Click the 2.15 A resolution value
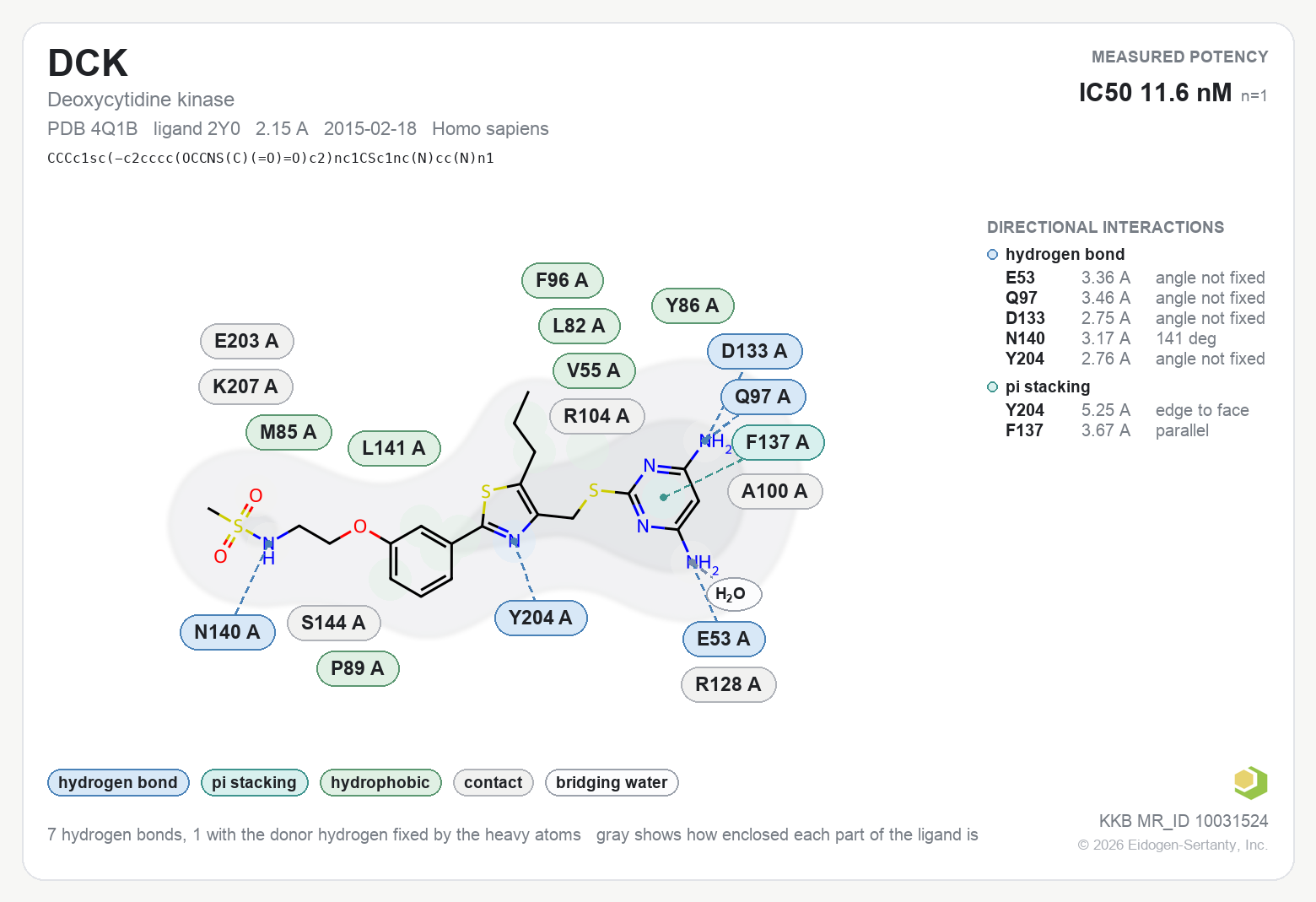Viewport: 1316px width, 902px height. click(x=282, y=128)
